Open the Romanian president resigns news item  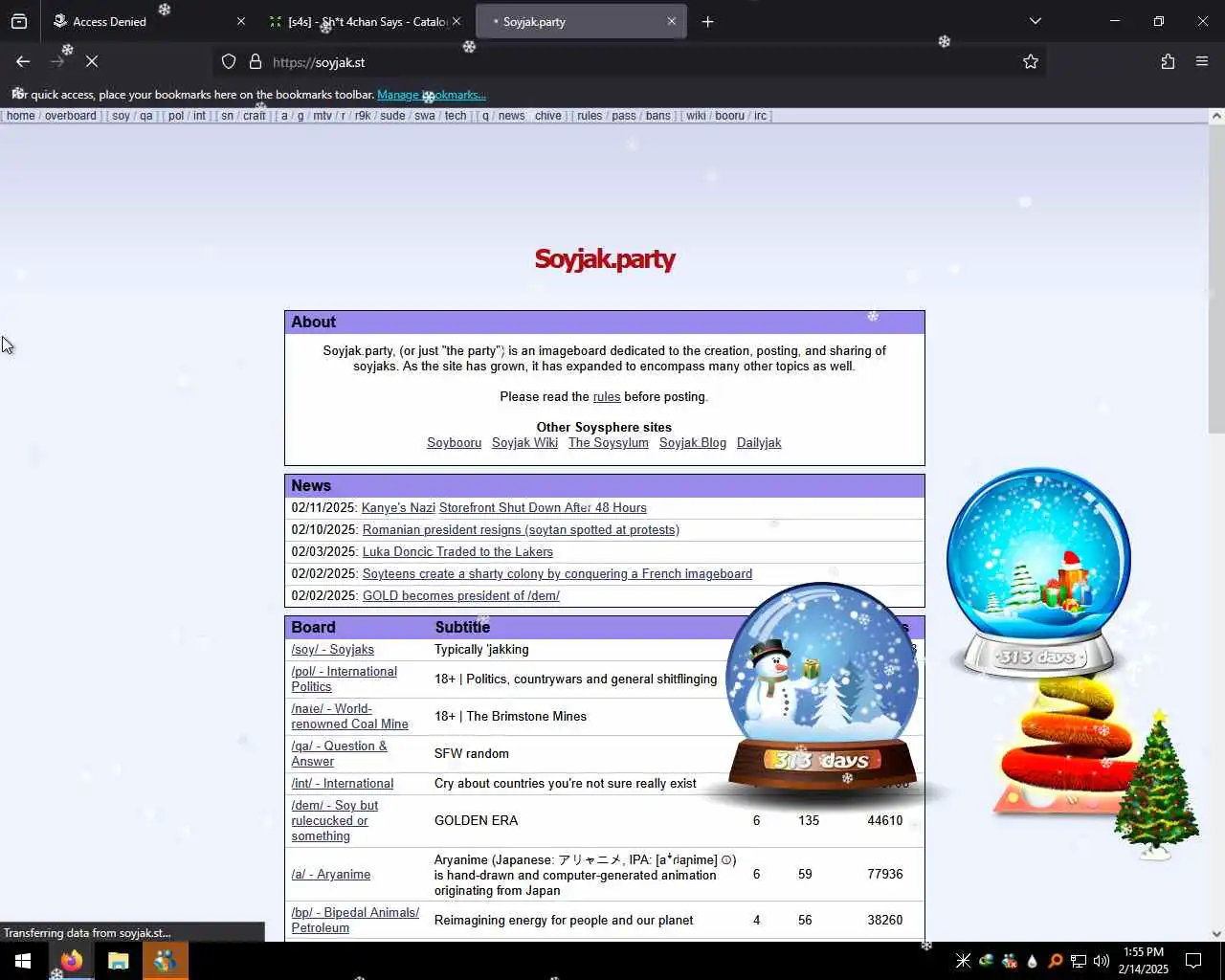pyautogui.click(x=521, y=529)
